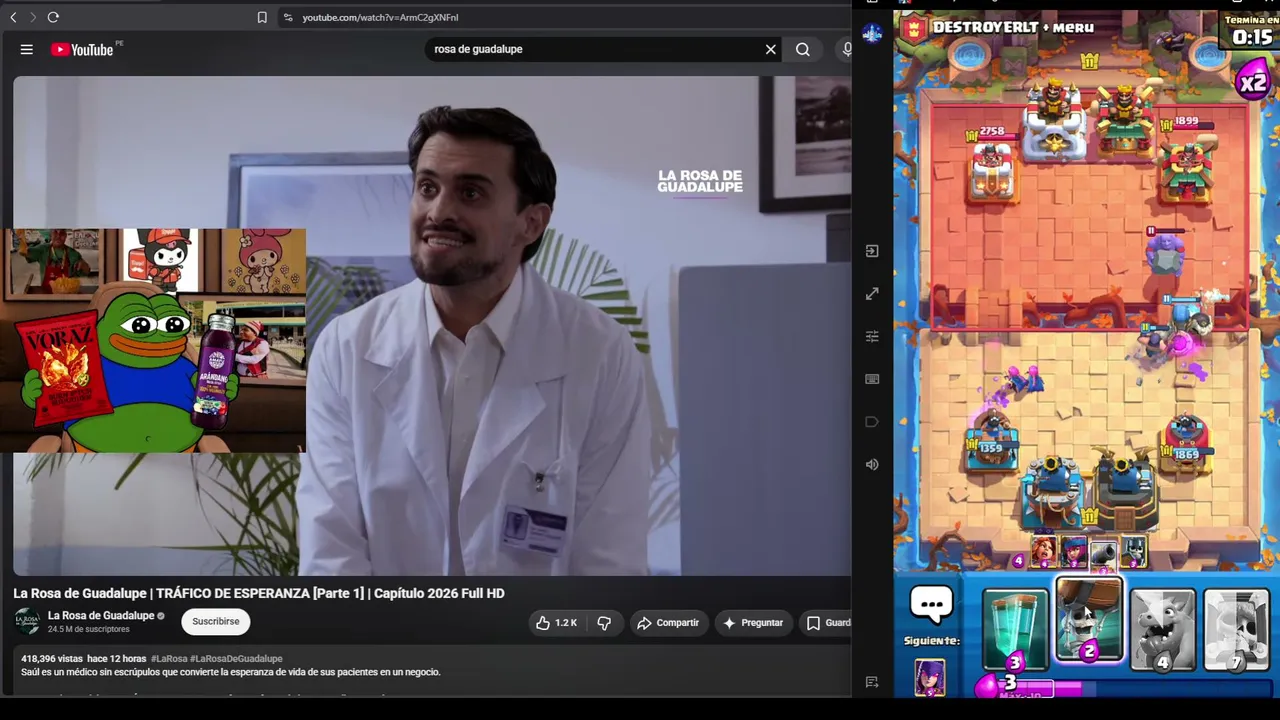This screenshot has height=720, width=1280.
Task: Open the YouTube hamburger guide menu
Action: pyautogui.click(x=27, y=49)
